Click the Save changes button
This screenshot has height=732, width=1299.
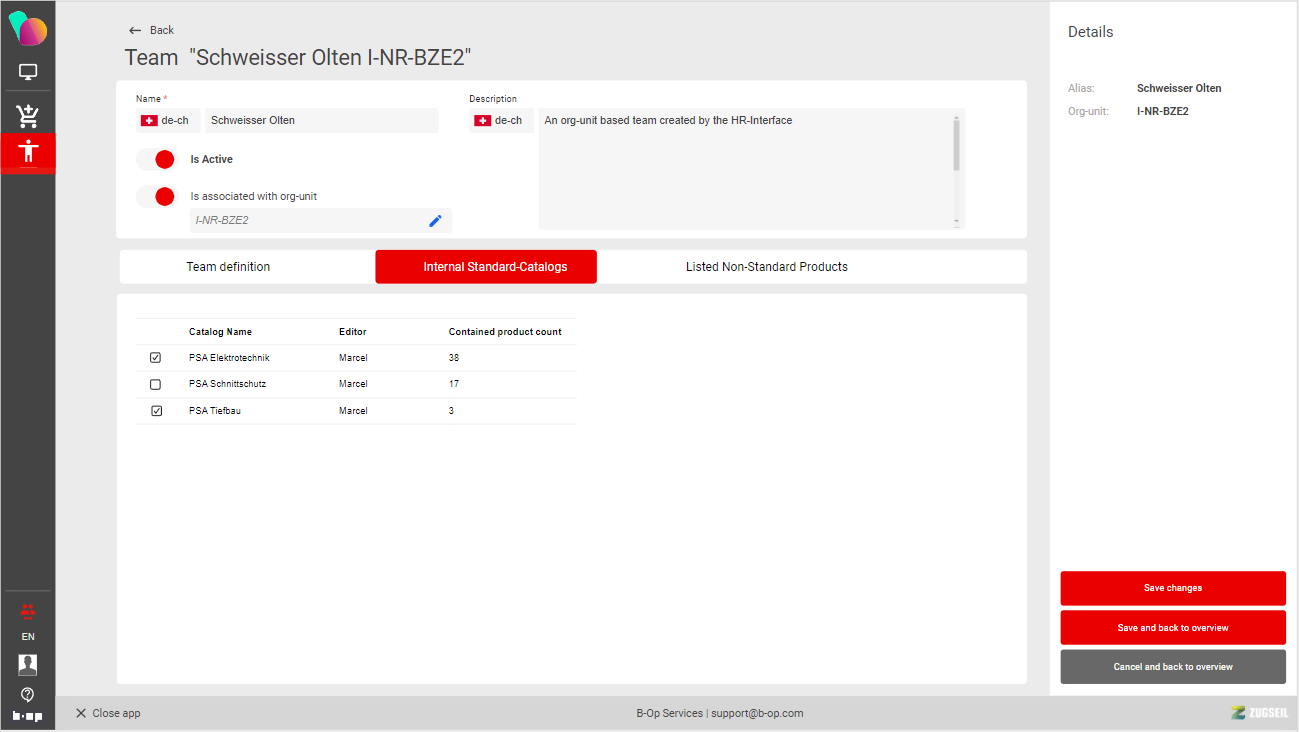click(x=1172, y=588)
